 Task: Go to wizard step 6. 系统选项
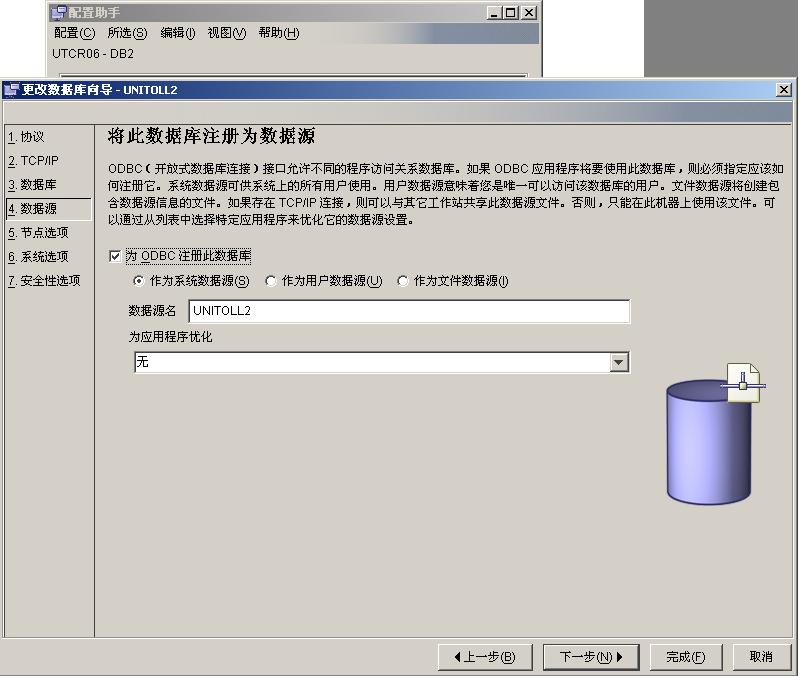tap(38, 257)
